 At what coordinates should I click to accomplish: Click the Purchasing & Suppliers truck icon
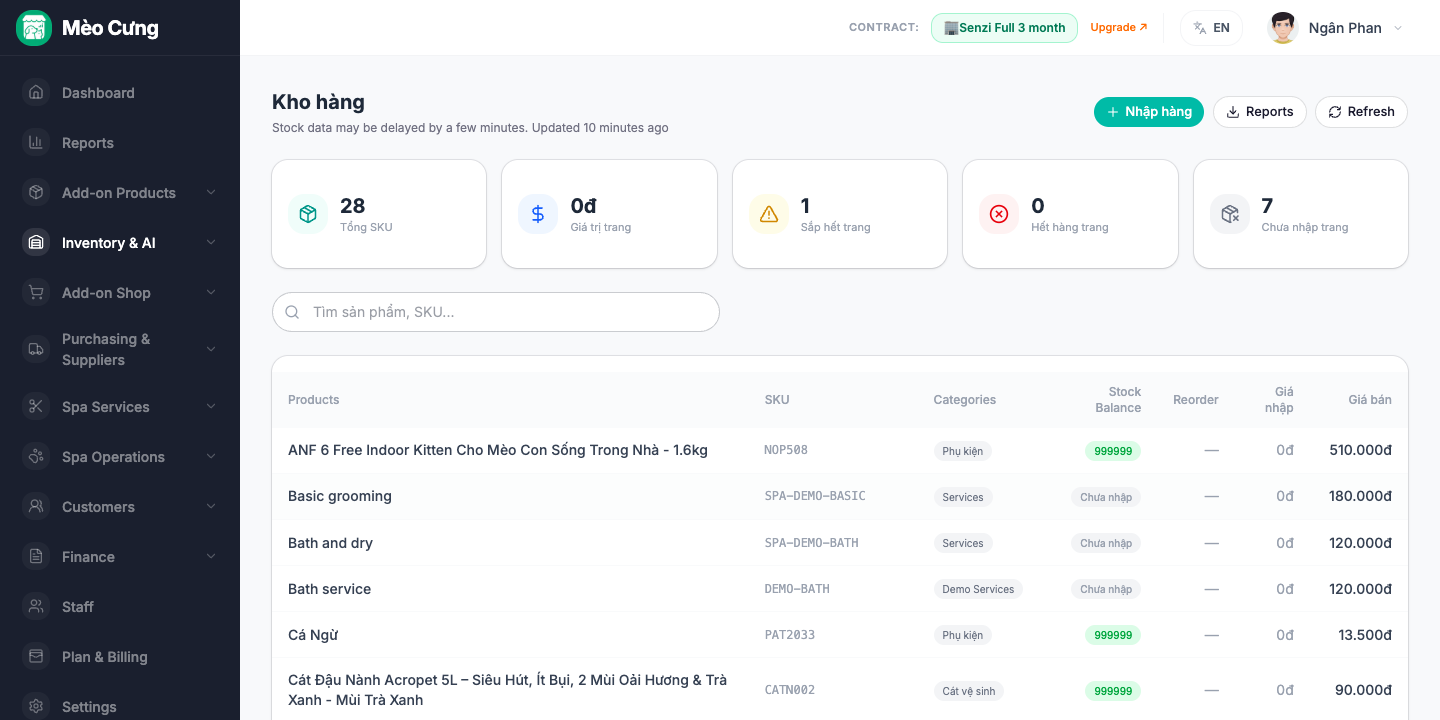[x=36, y=349]
